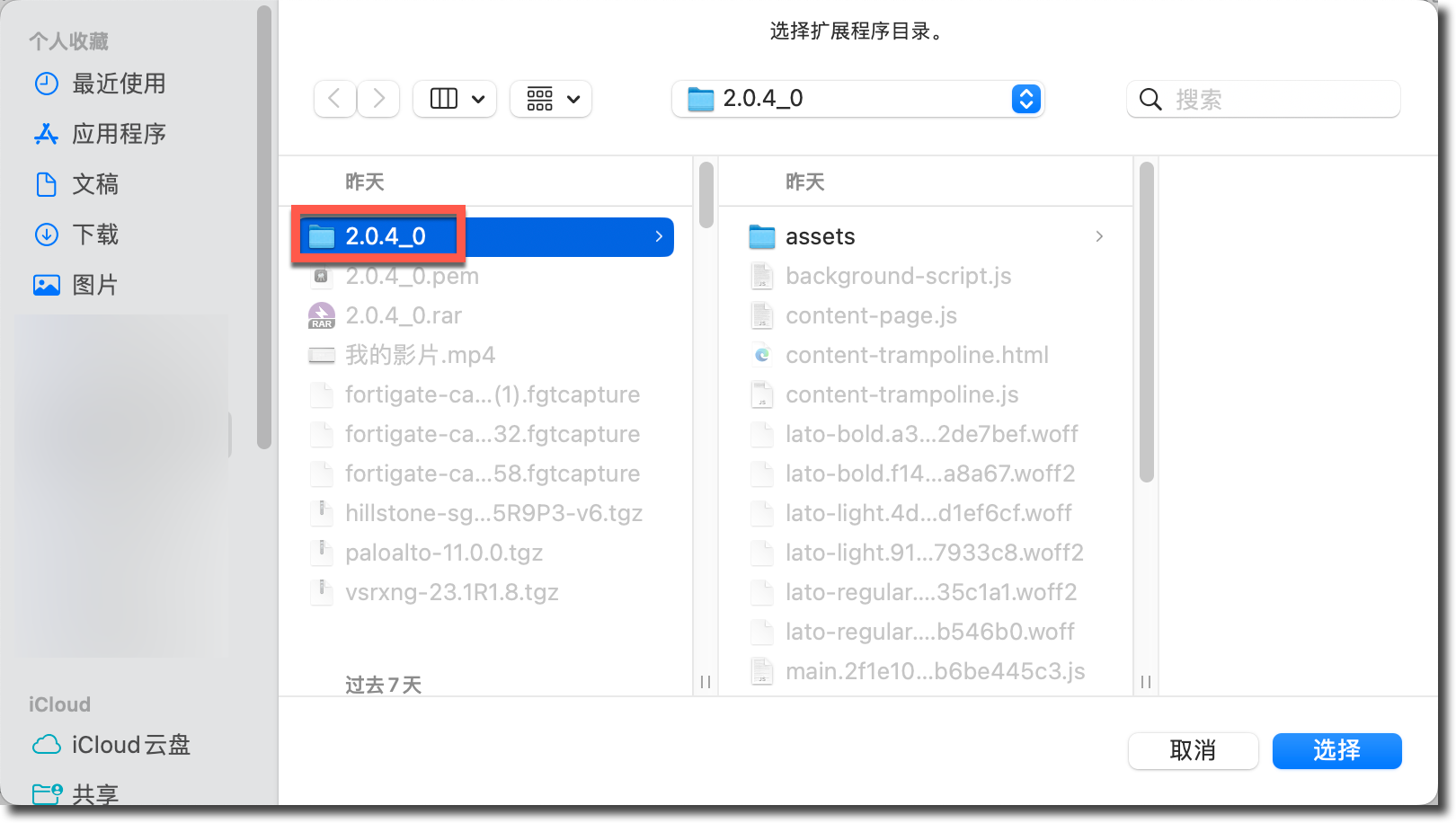The height and width of the screenshot is (823, 1456).
Task: Click the sidebar scrollbar
Action: click(x=263, y=225)
